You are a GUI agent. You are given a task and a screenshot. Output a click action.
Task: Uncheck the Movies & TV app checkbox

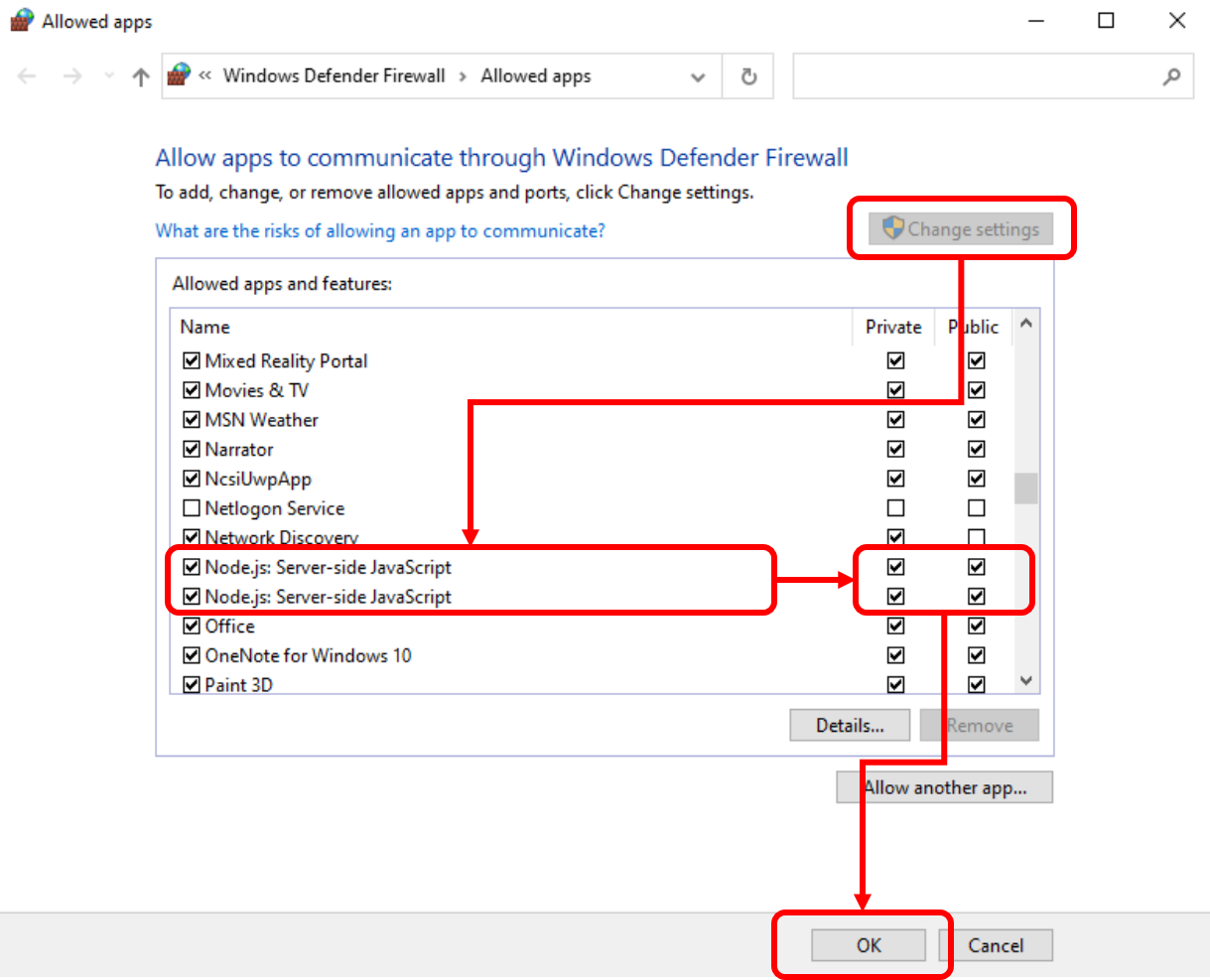pyautogui.click(x=193, y=390)
